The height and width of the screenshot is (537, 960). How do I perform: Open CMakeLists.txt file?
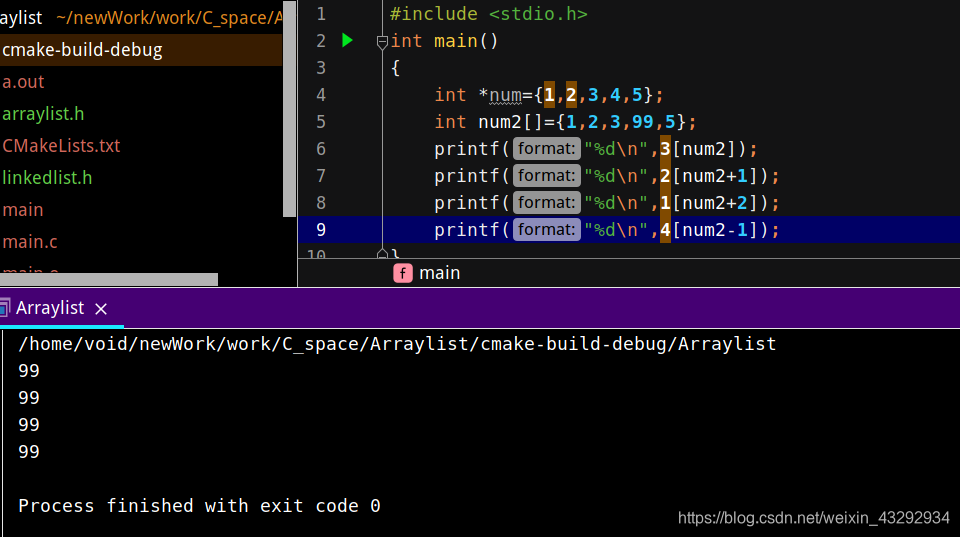(61, 146)
